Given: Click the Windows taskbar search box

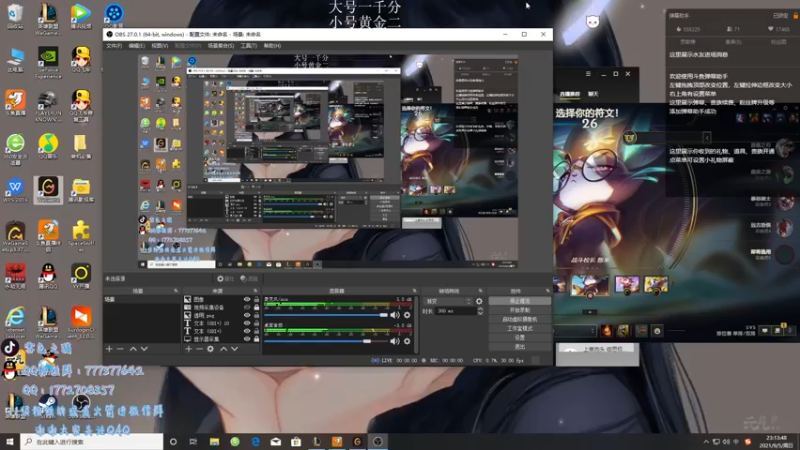Looking at the screenshot, I should [x=92, y=442].
